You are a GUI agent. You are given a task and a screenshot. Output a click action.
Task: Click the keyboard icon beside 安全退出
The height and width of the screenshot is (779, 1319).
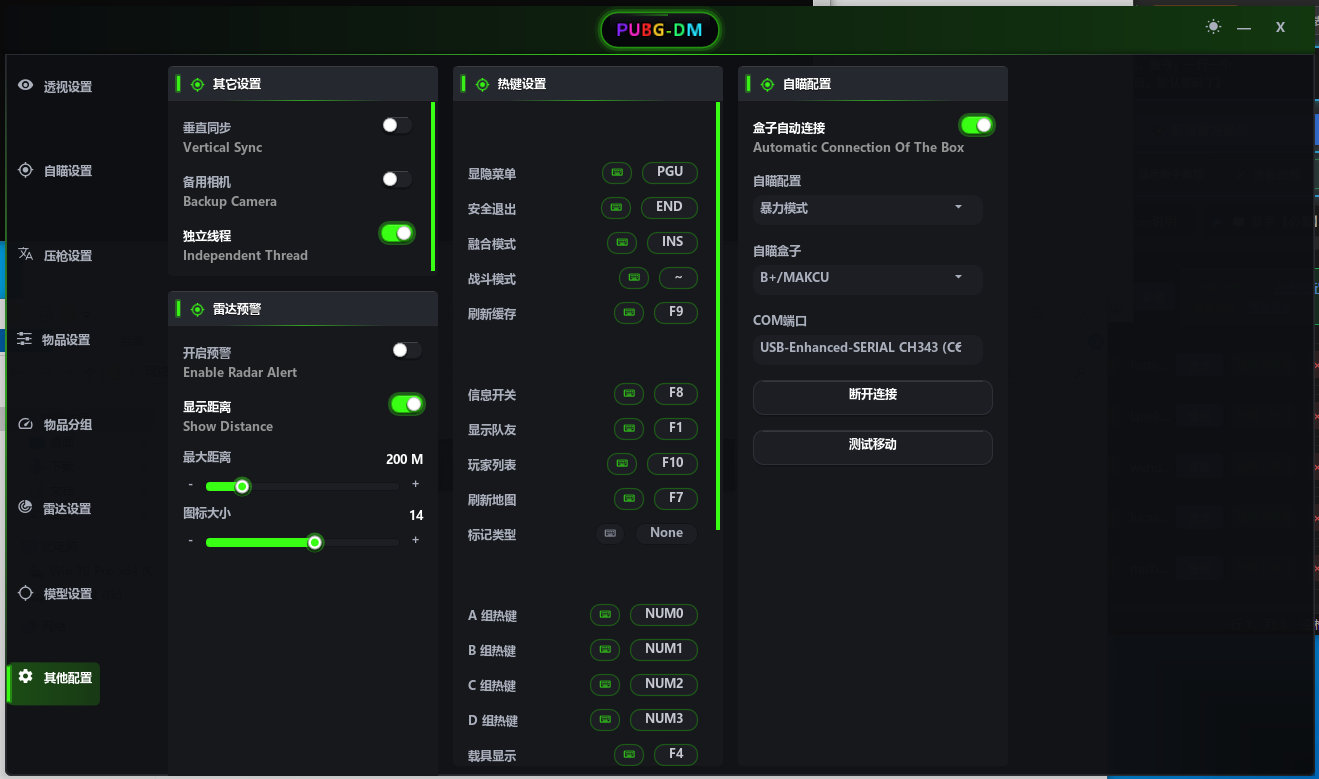(616, 208)
